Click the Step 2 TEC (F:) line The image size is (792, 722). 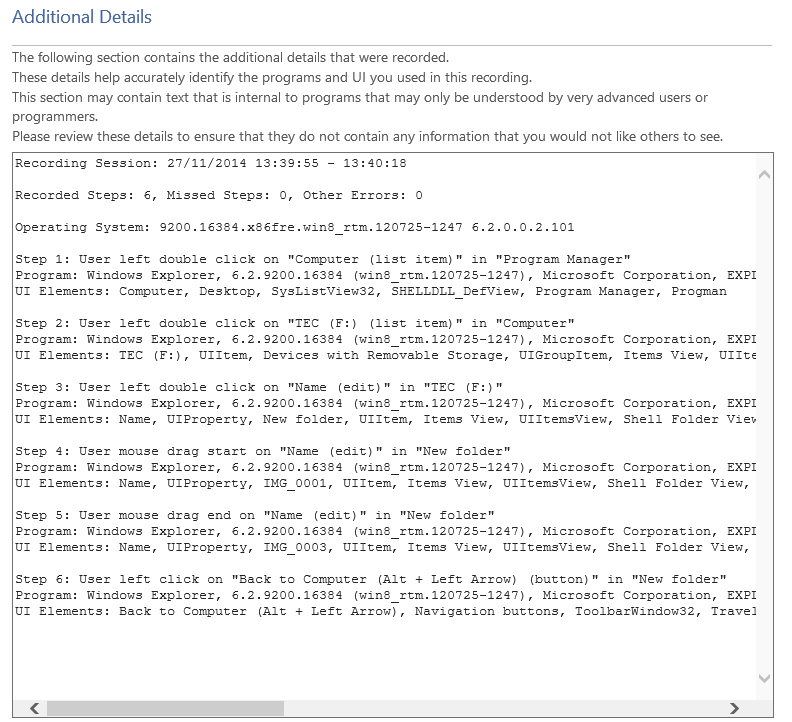pos(295,323)
